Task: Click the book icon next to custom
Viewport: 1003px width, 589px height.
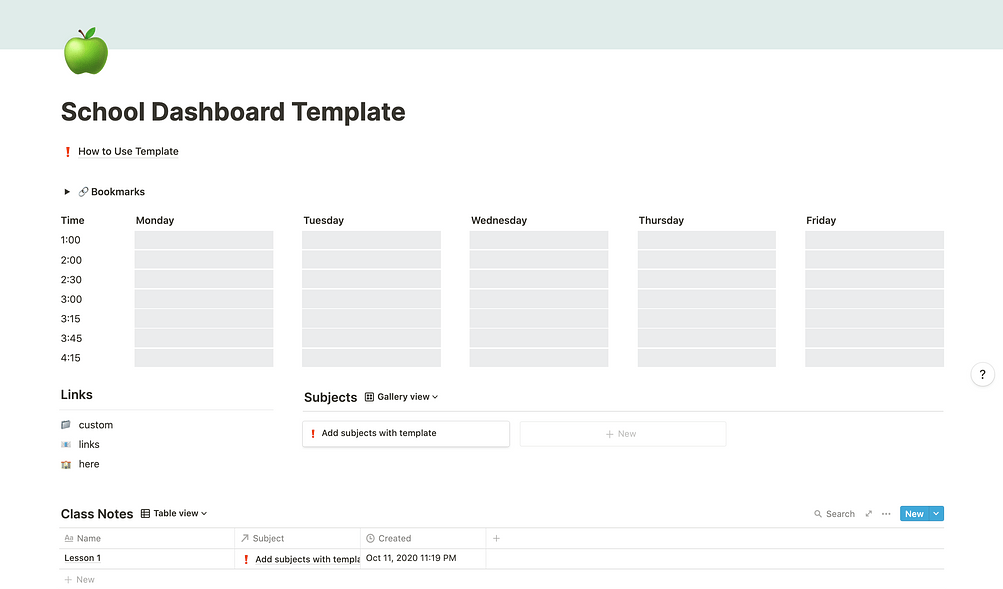Action: tap(66, 425)
